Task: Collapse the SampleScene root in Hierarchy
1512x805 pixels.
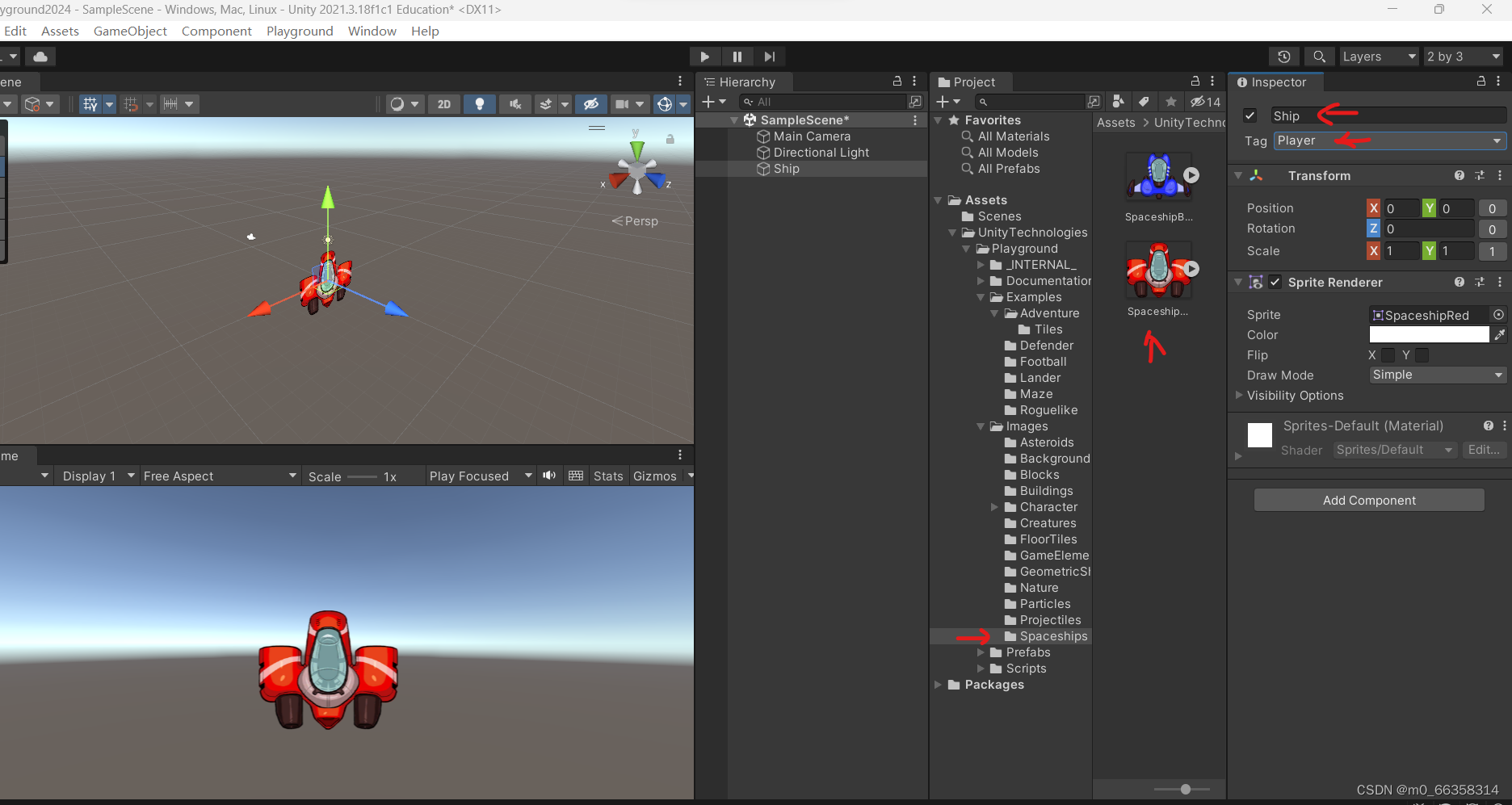Action: coord(734,120)
